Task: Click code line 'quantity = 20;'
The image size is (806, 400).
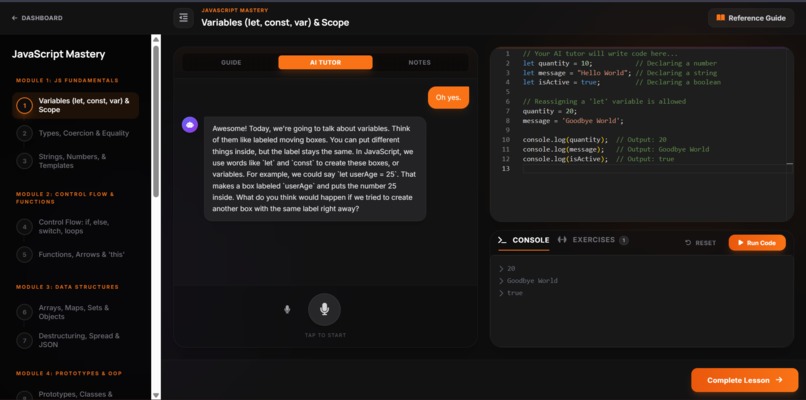Action: [x=549, y=111]
